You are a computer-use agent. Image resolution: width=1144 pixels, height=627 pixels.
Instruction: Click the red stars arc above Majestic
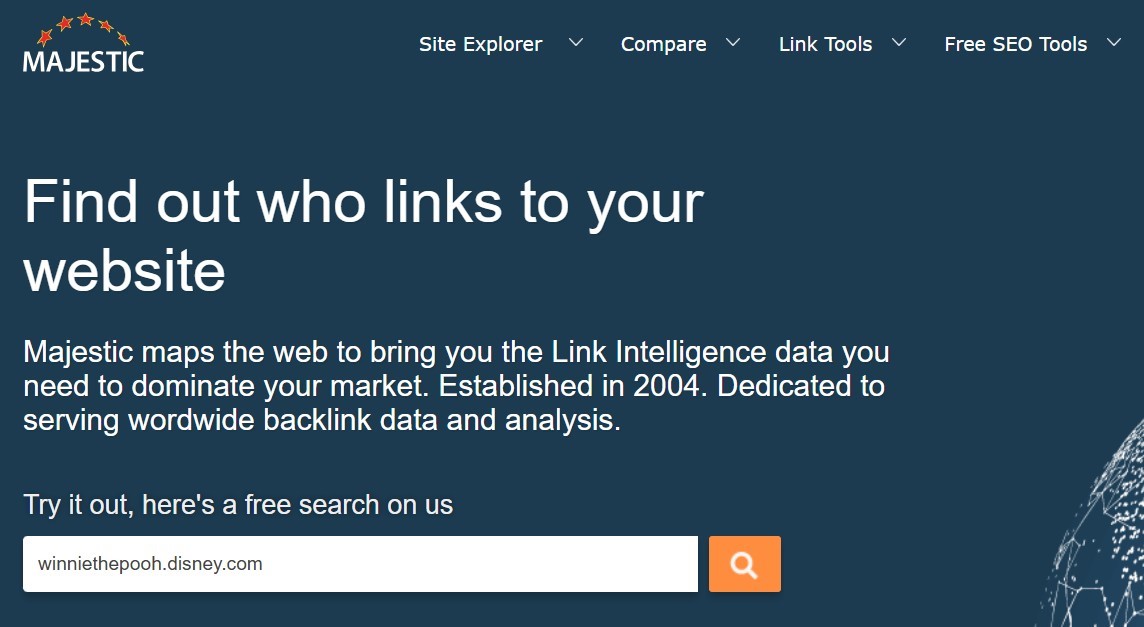pos(83,28)
